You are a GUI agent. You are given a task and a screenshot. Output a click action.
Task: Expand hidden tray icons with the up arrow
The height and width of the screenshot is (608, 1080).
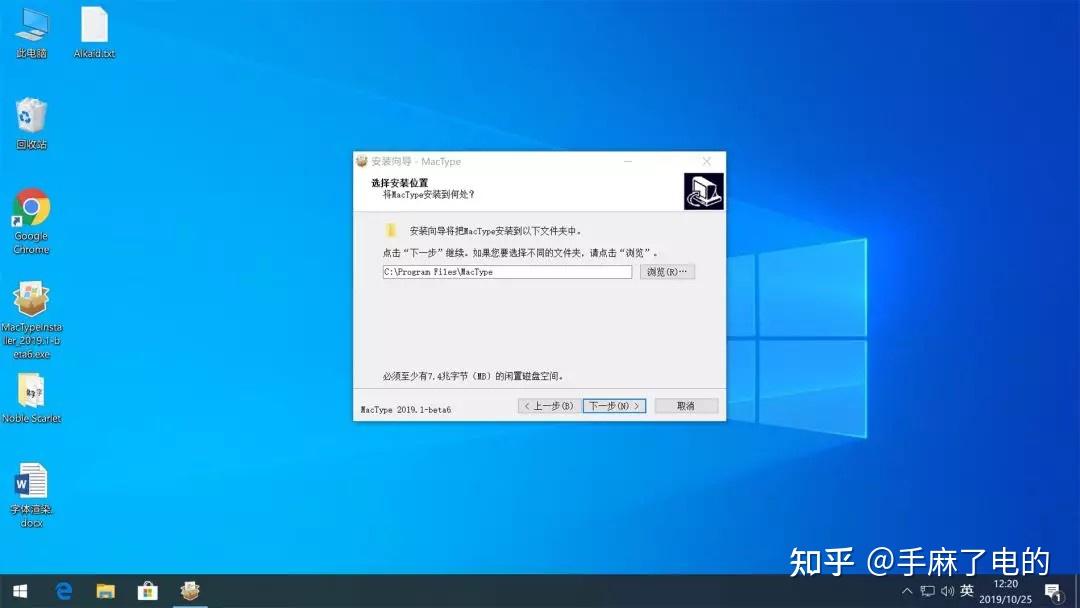point(907,591)
